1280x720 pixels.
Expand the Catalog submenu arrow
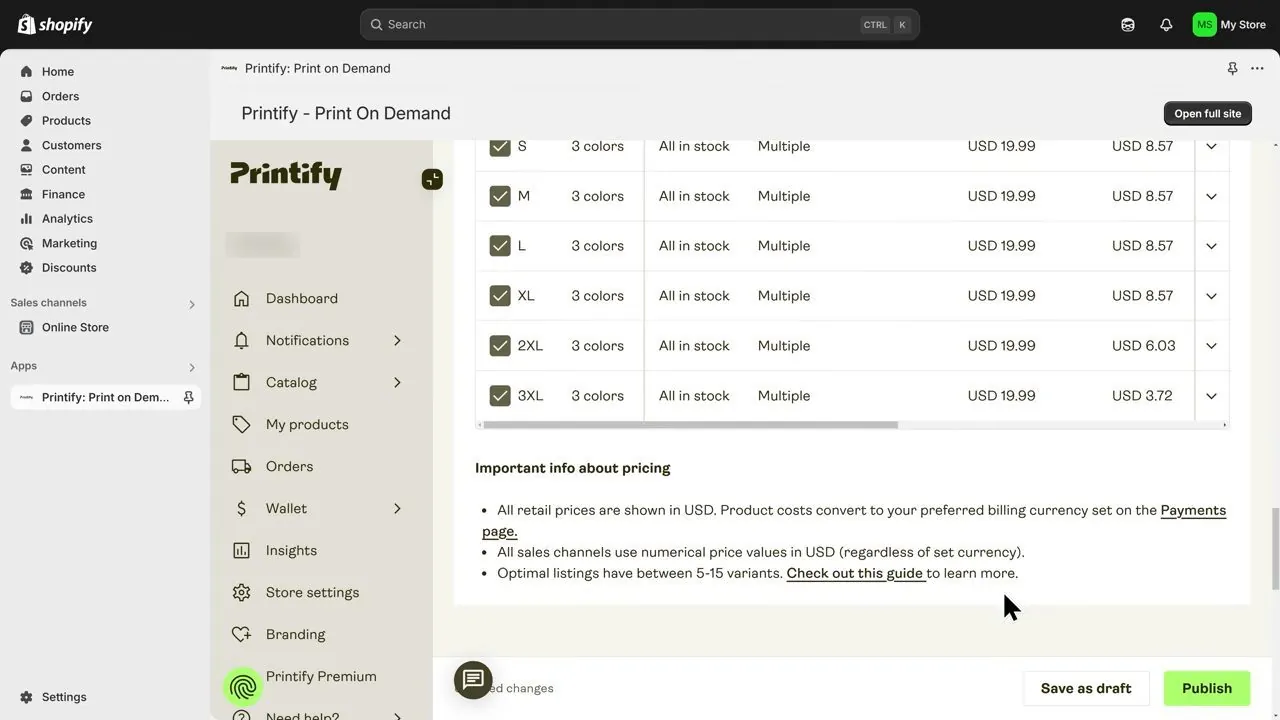tap(397, 382)
